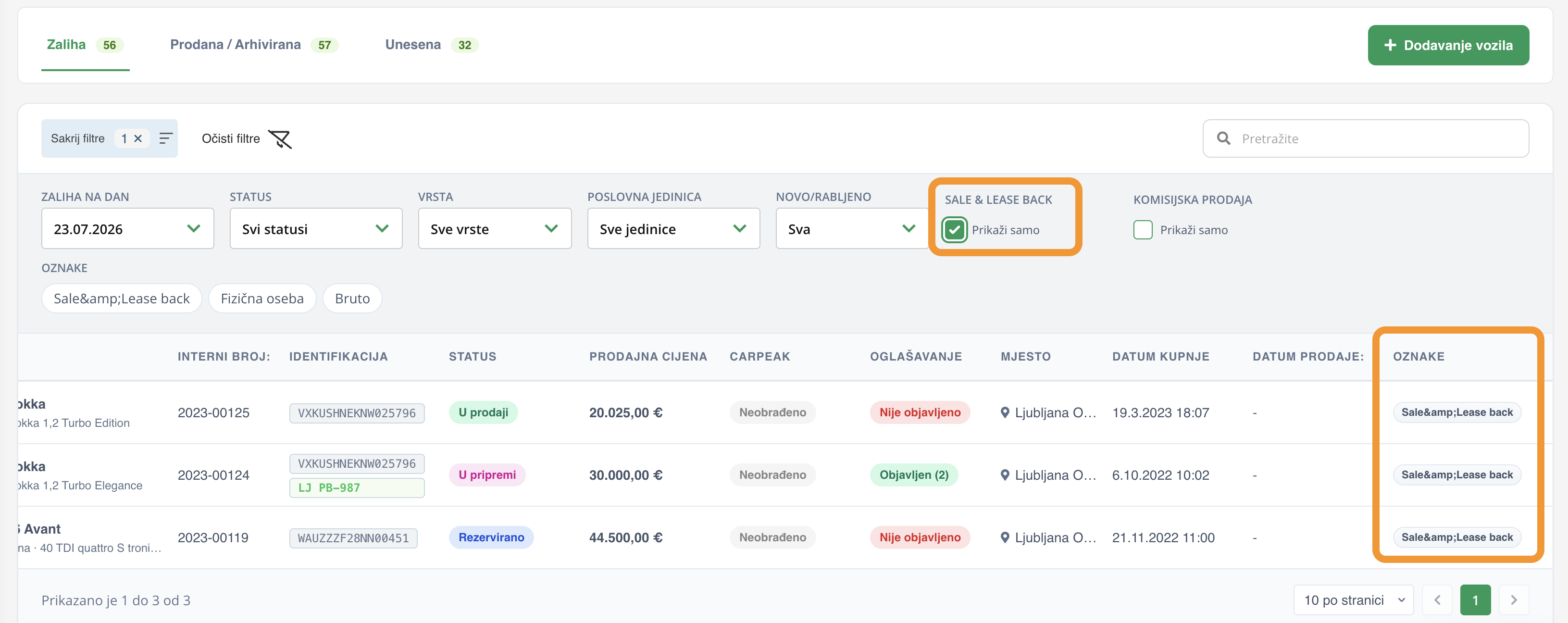The image size is (1568, 623).
Task: Select the Bruto tag
Action: click(x=352, y=299)
